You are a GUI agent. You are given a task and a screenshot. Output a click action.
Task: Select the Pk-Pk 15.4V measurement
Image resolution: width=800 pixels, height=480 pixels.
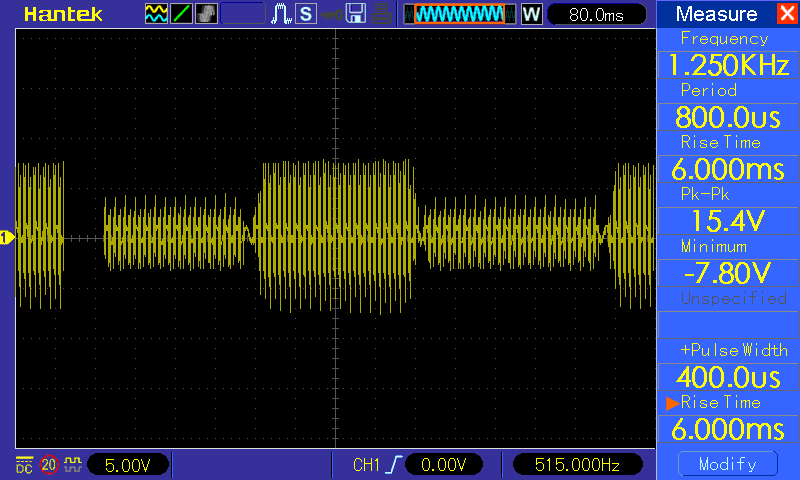(x=728, y=221)
